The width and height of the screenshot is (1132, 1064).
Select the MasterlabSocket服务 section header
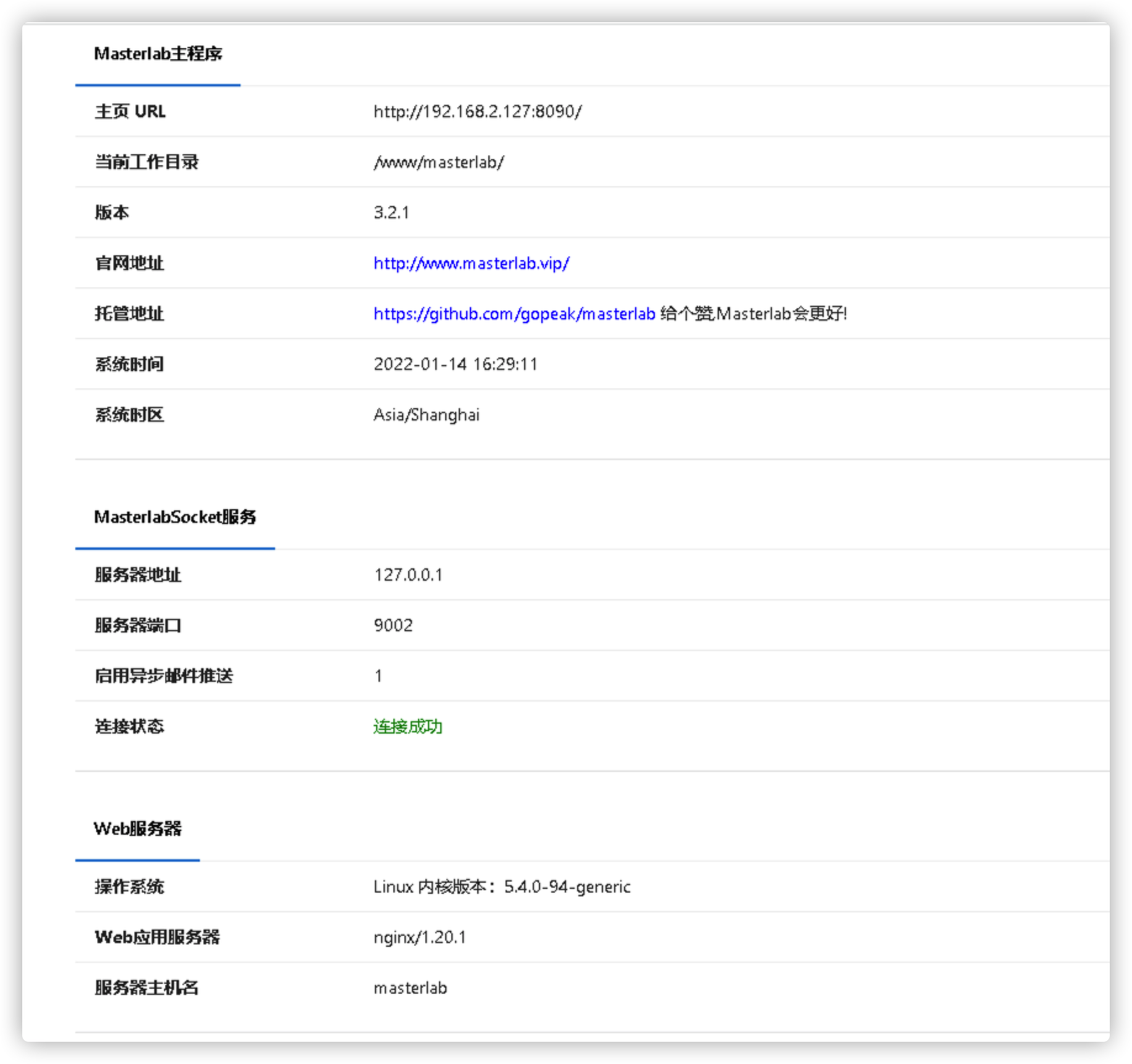[x=176, y=518]
